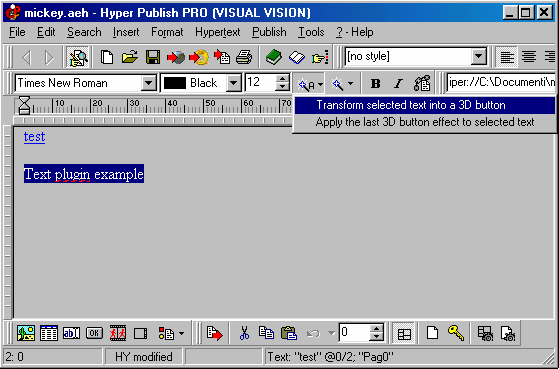The image size is (559, 369).
Task: Open the Insert menu
Action: tap(126, 32)
